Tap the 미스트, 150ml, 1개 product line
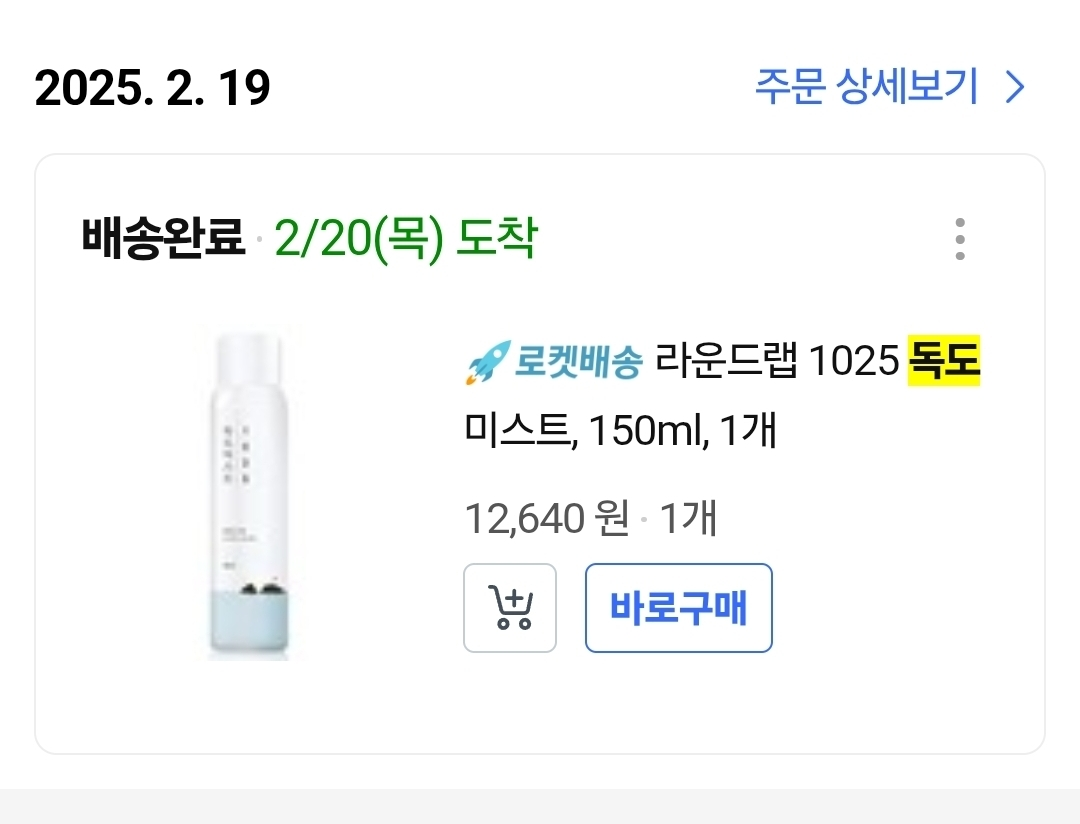 click(620, 433)
